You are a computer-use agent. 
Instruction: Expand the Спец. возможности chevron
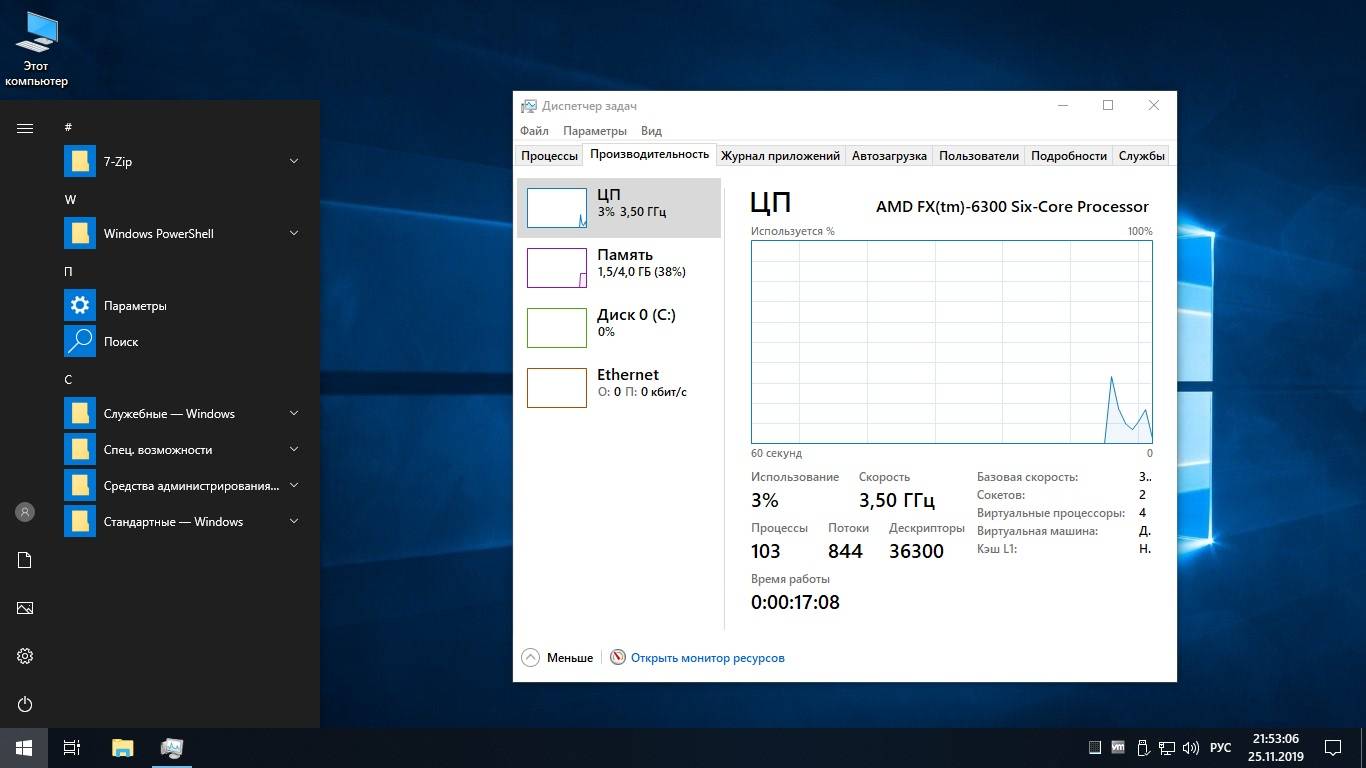click(294, 449)
